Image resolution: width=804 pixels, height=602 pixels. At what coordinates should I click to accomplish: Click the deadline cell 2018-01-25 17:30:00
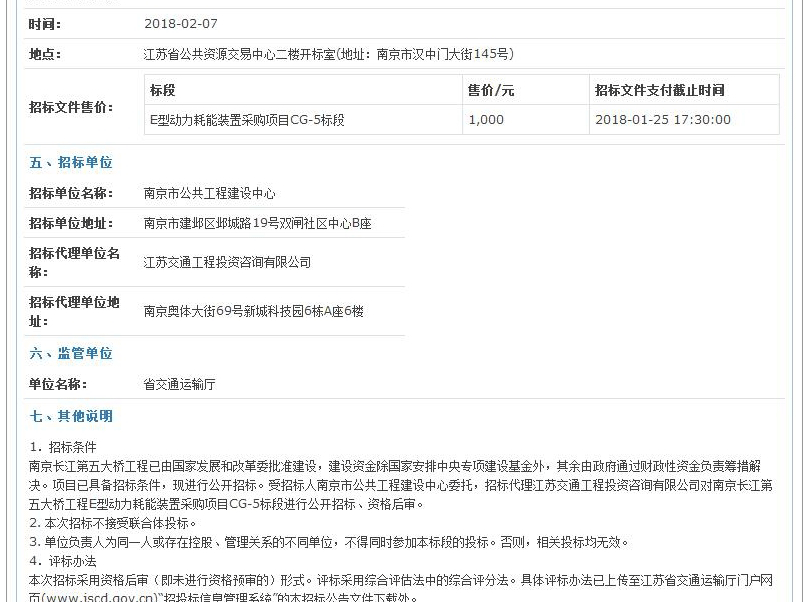pyautogui.click(x=662, y=120)
